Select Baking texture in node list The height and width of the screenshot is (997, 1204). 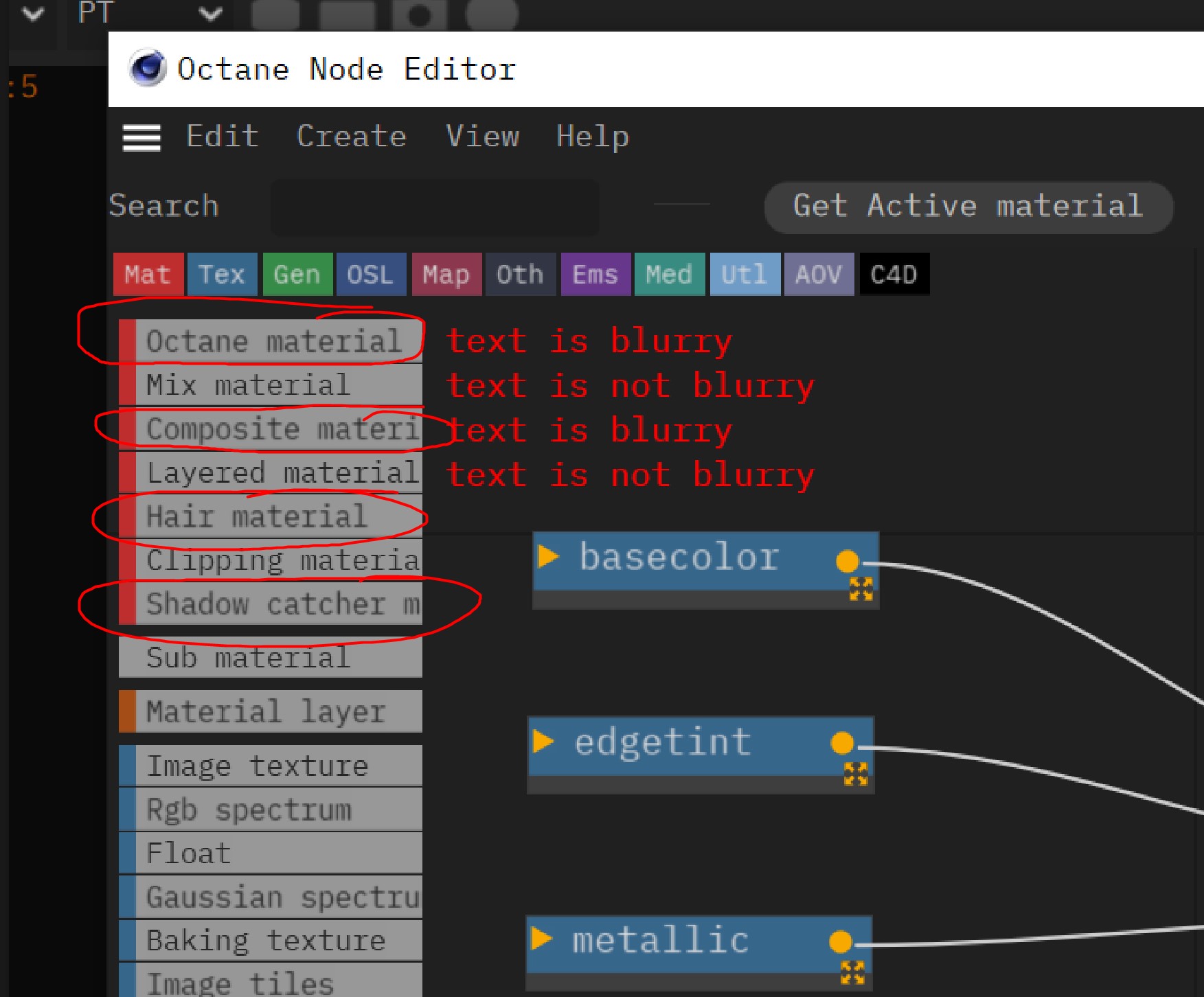271,941
